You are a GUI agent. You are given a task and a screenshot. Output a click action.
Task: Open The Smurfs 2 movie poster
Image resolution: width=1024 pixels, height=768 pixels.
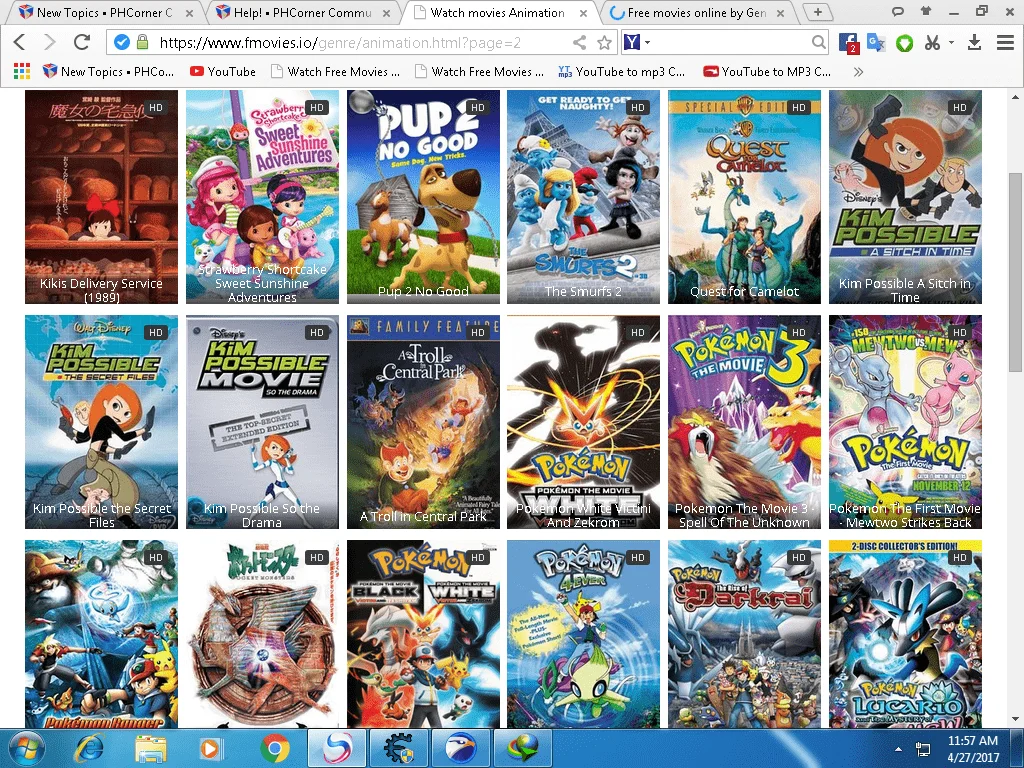click(583, 197)
